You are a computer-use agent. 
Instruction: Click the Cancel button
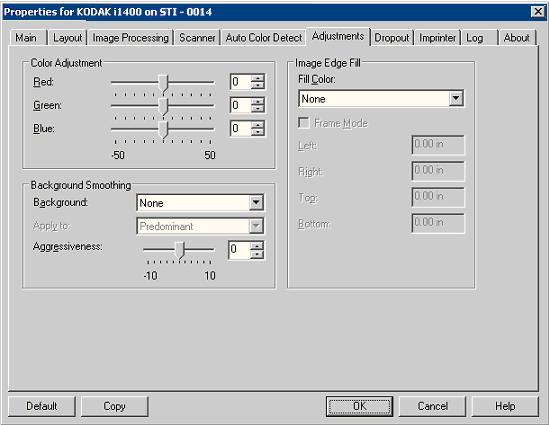[x=432, y=406]
